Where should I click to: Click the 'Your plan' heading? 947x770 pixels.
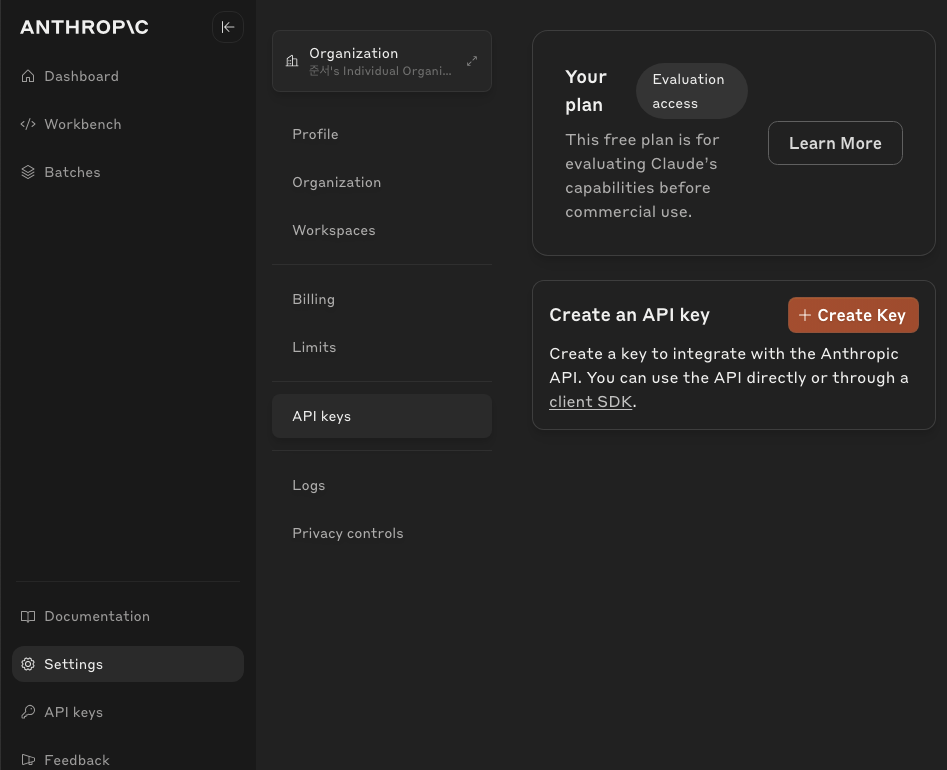(x=585, y=91)
